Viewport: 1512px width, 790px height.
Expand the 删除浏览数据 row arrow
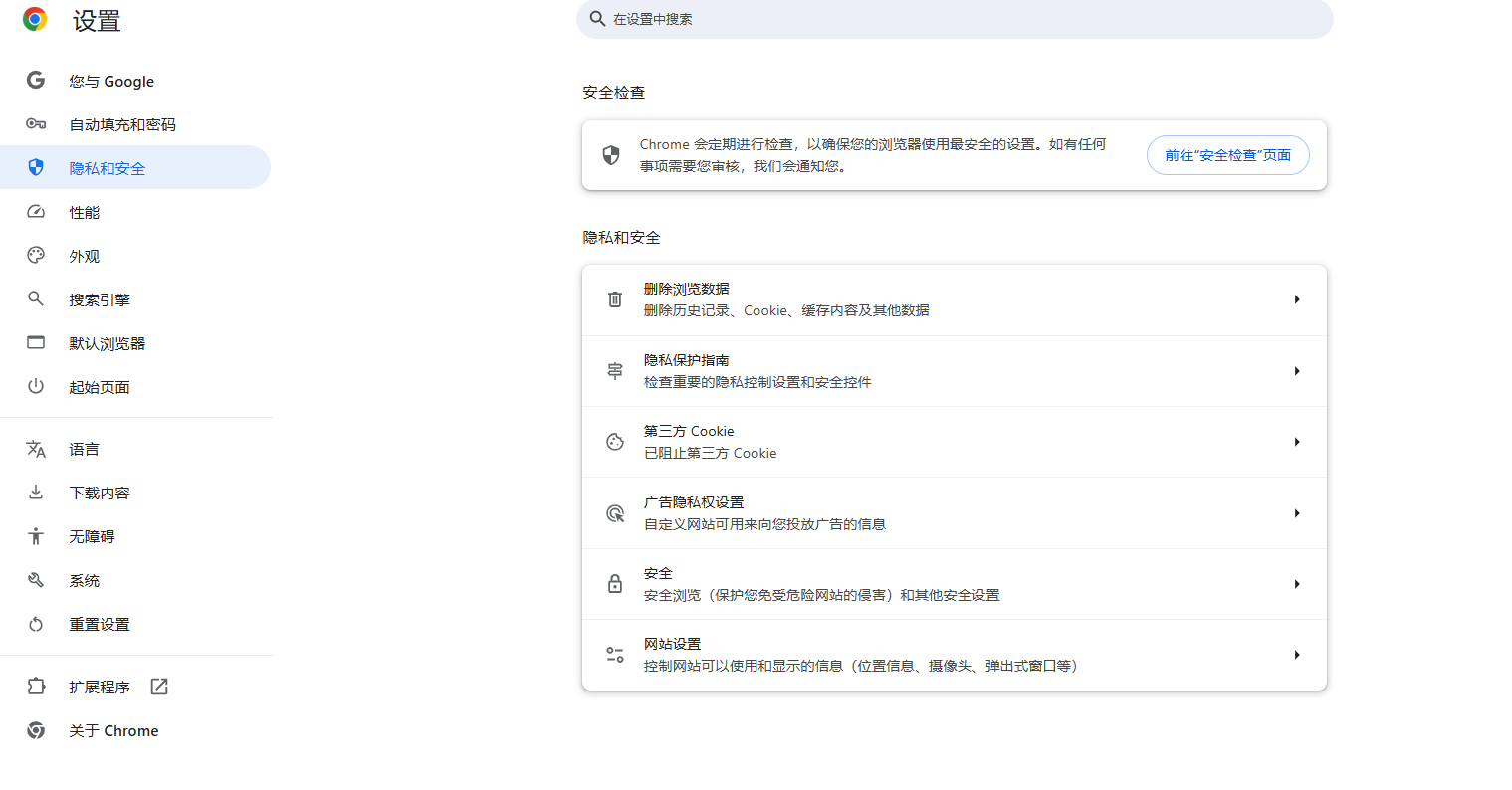[x=1297, y=299]
